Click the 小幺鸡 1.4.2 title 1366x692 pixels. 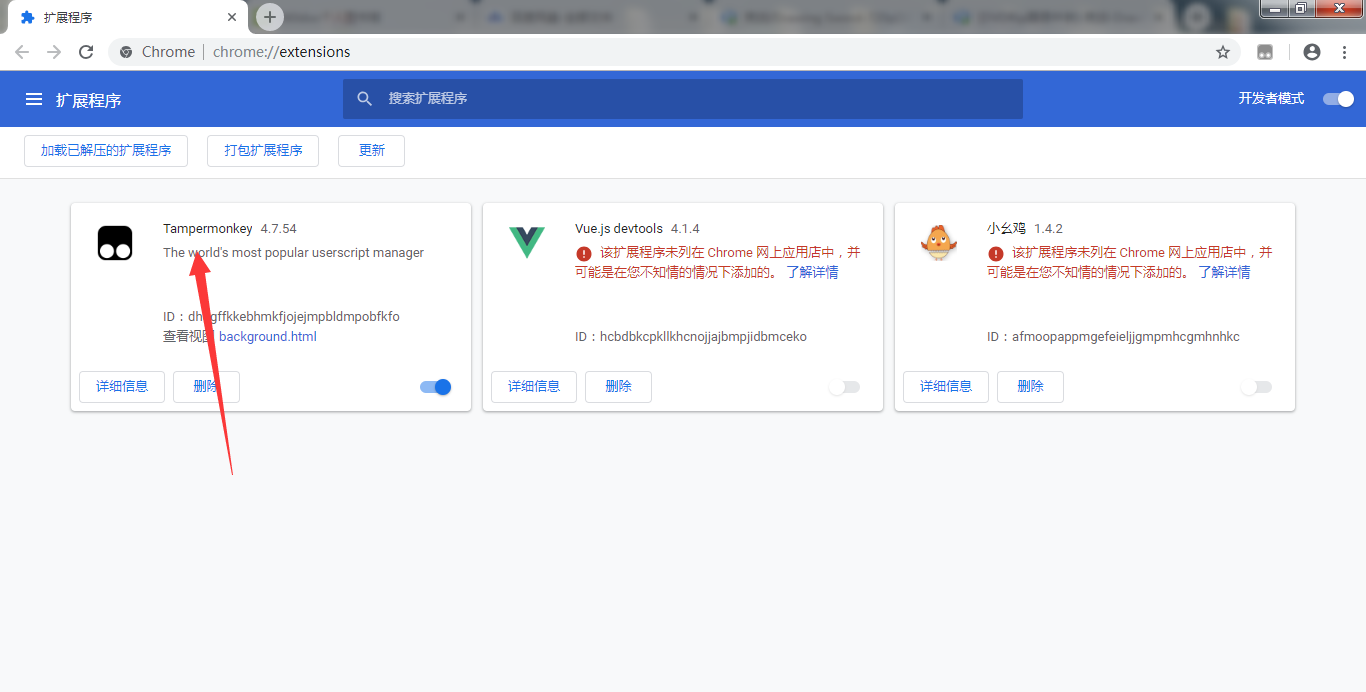coord(1025,229)
